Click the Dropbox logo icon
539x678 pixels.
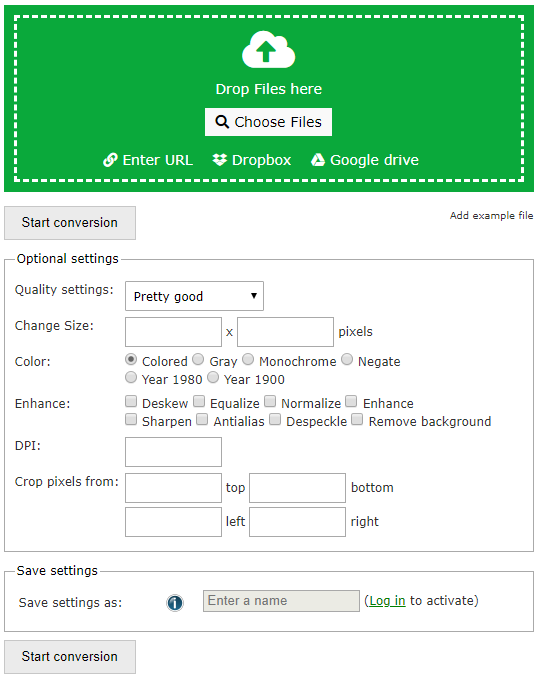pos(220,160)
